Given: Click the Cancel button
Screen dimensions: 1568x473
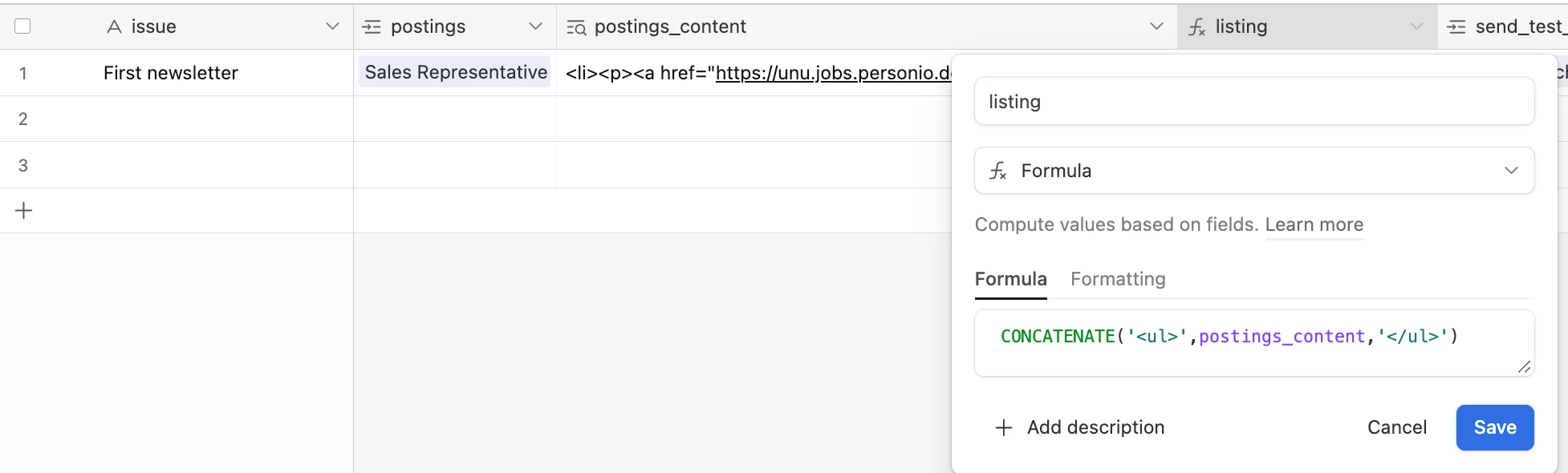Looking at the screenshot, I should 1396,427.
